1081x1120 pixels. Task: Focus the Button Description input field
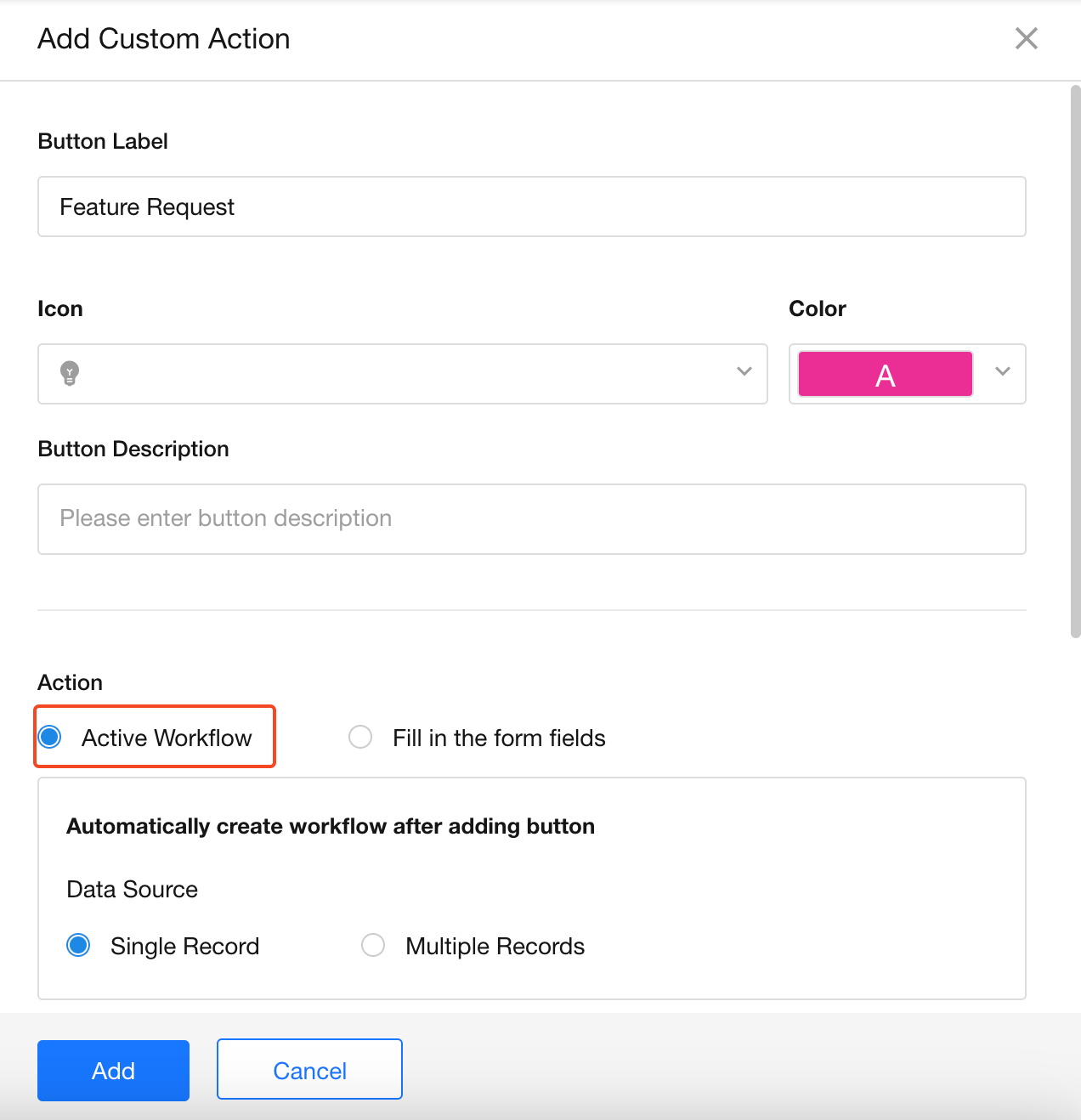[531, 519]
